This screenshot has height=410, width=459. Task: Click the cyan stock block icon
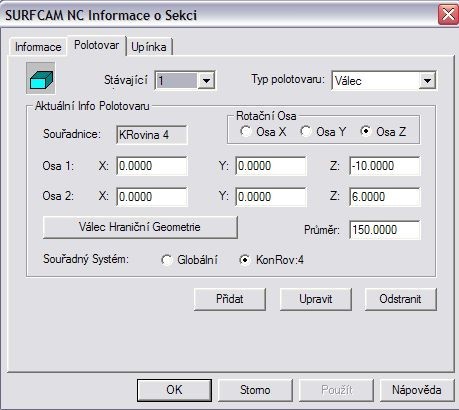41,78
